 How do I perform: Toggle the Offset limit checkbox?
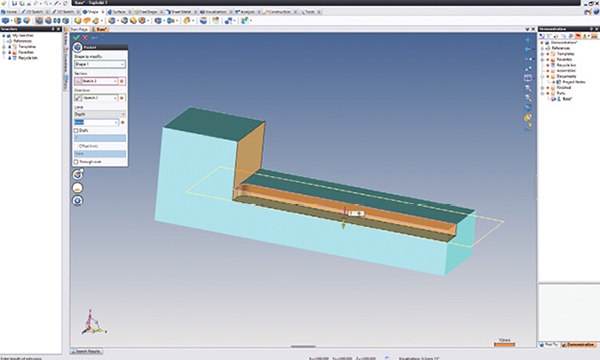(x=76, y=146)
